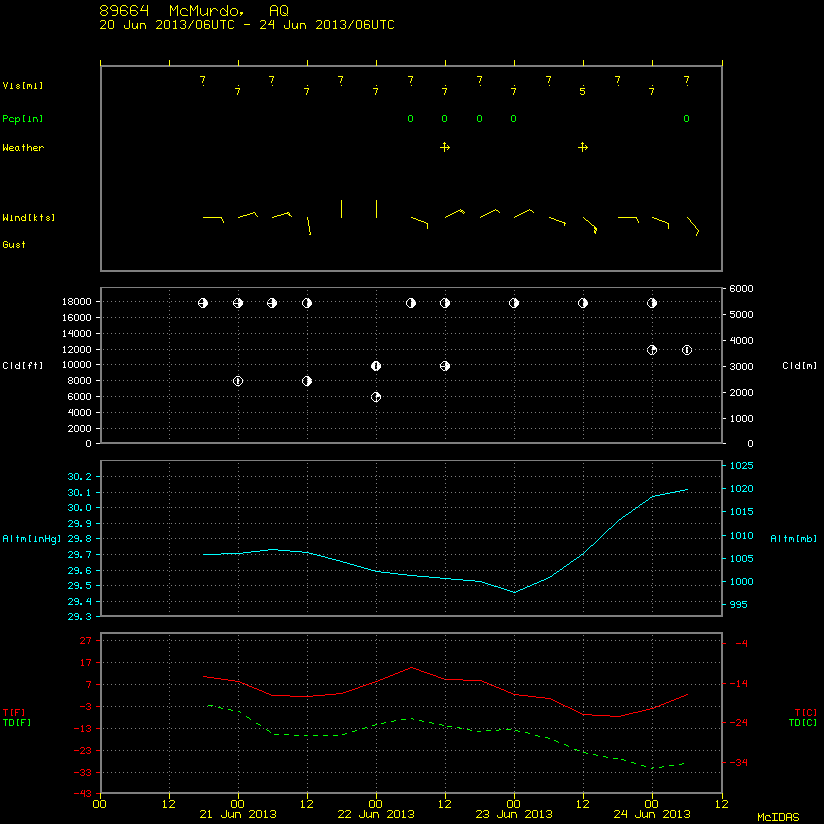Click the 22 Jun 2013 date label
Image resolution: width=824 pixels, height=824 pixels.
[376, 815]
